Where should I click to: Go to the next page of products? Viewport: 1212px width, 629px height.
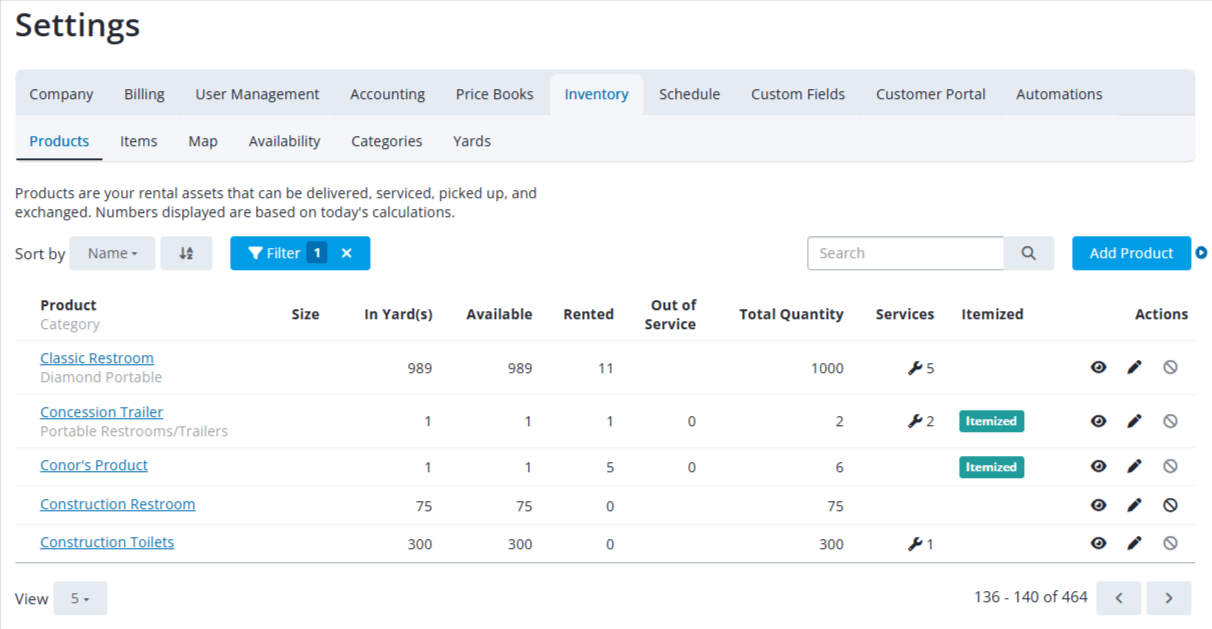click(x=1168, y=598)
